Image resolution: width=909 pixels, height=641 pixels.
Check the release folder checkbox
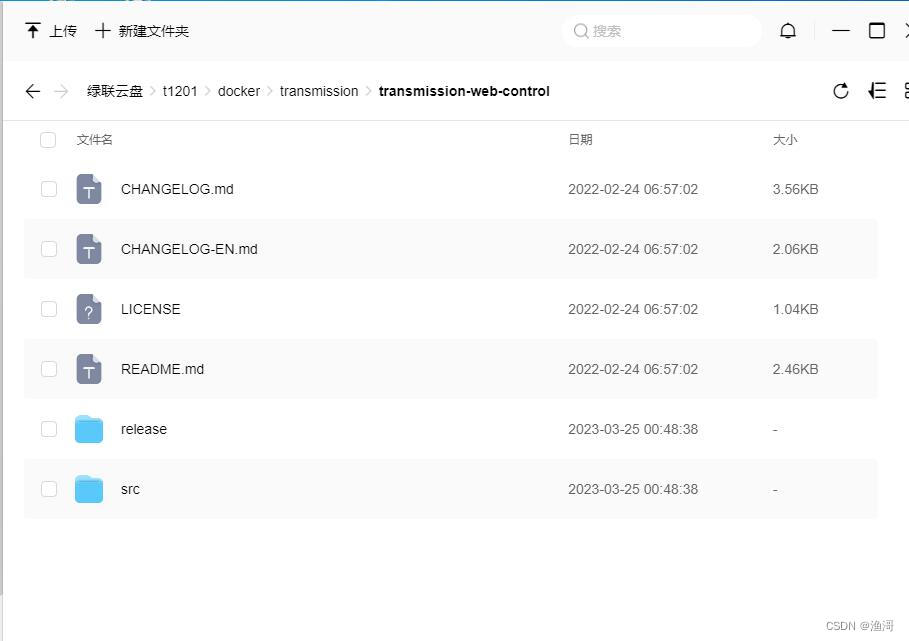pyautogui.click(x=49, y=429)
